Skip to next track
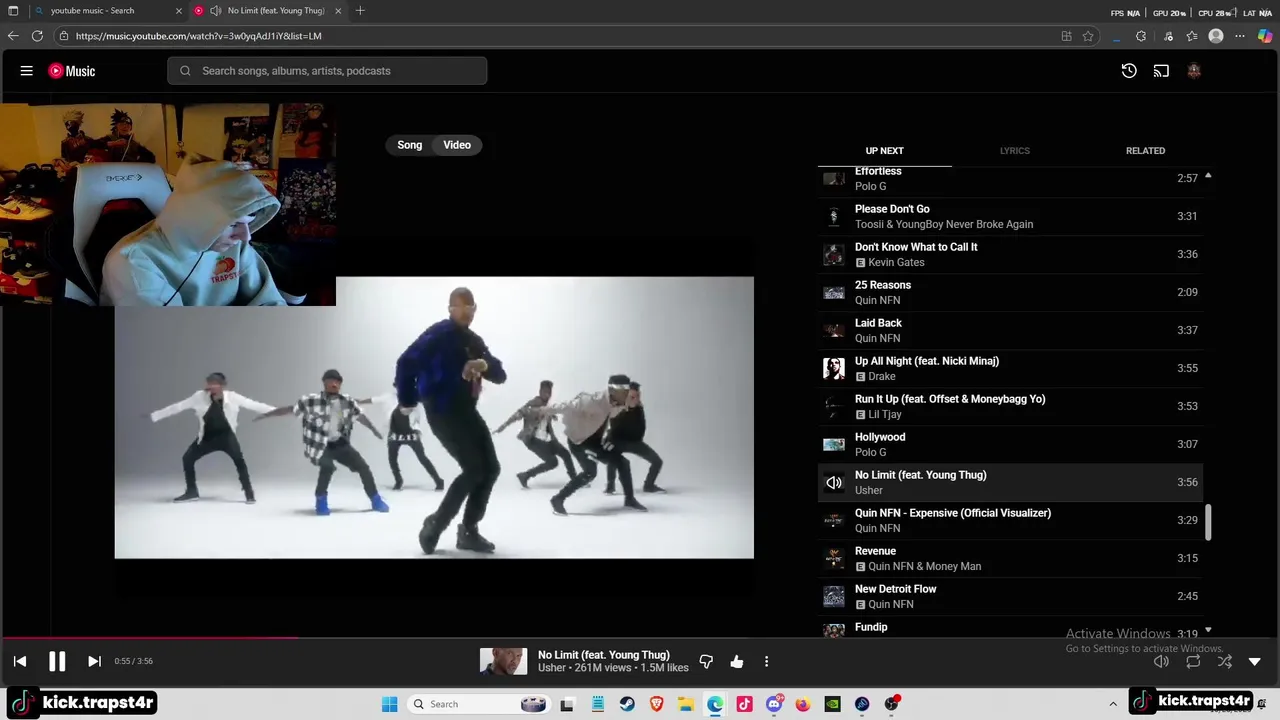This screenshot has width=1280, height=720. pos(94,661)
